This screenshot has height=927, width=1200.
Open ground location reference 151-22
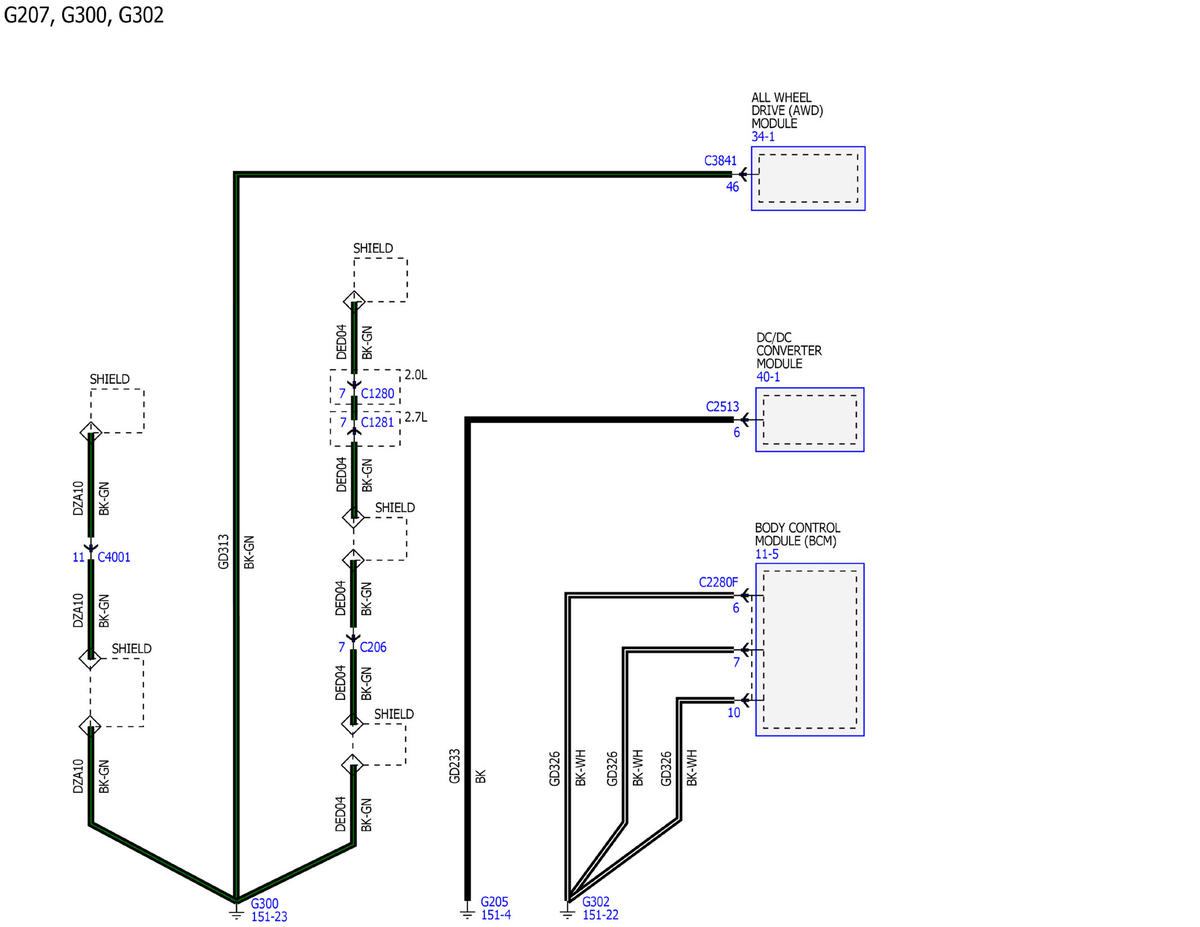pyautogui.click(x=600, y=914)
